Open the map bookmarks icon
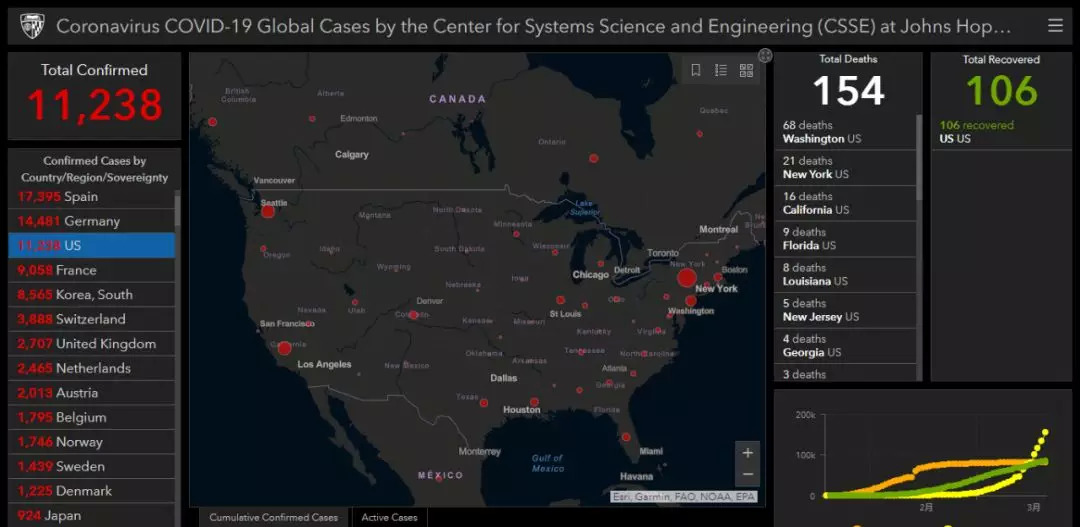Screen dimensions: 1080x527 (x=696, y=70)
